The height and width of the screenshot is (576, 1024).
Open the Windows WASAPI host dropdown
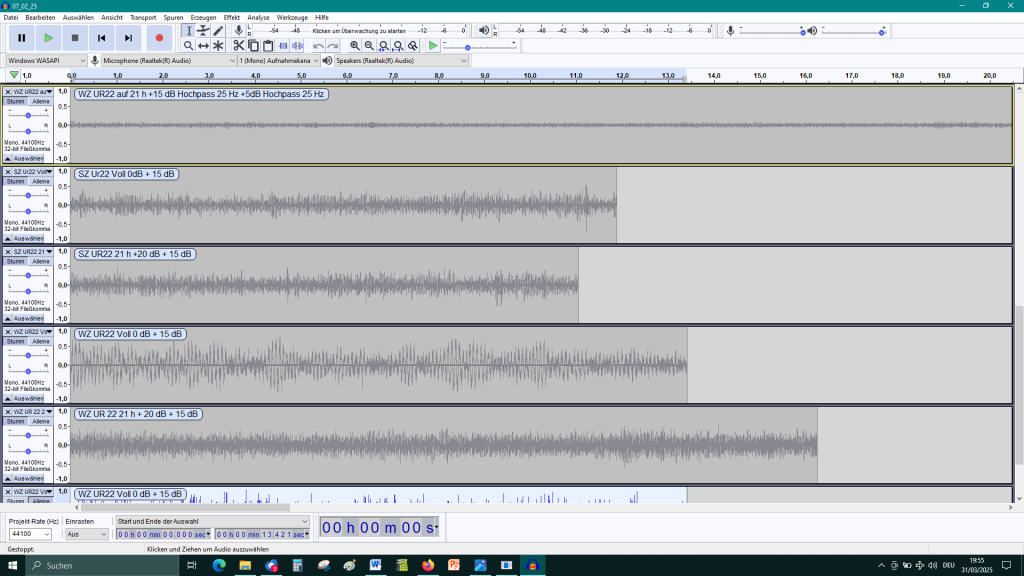pos(46,61)
